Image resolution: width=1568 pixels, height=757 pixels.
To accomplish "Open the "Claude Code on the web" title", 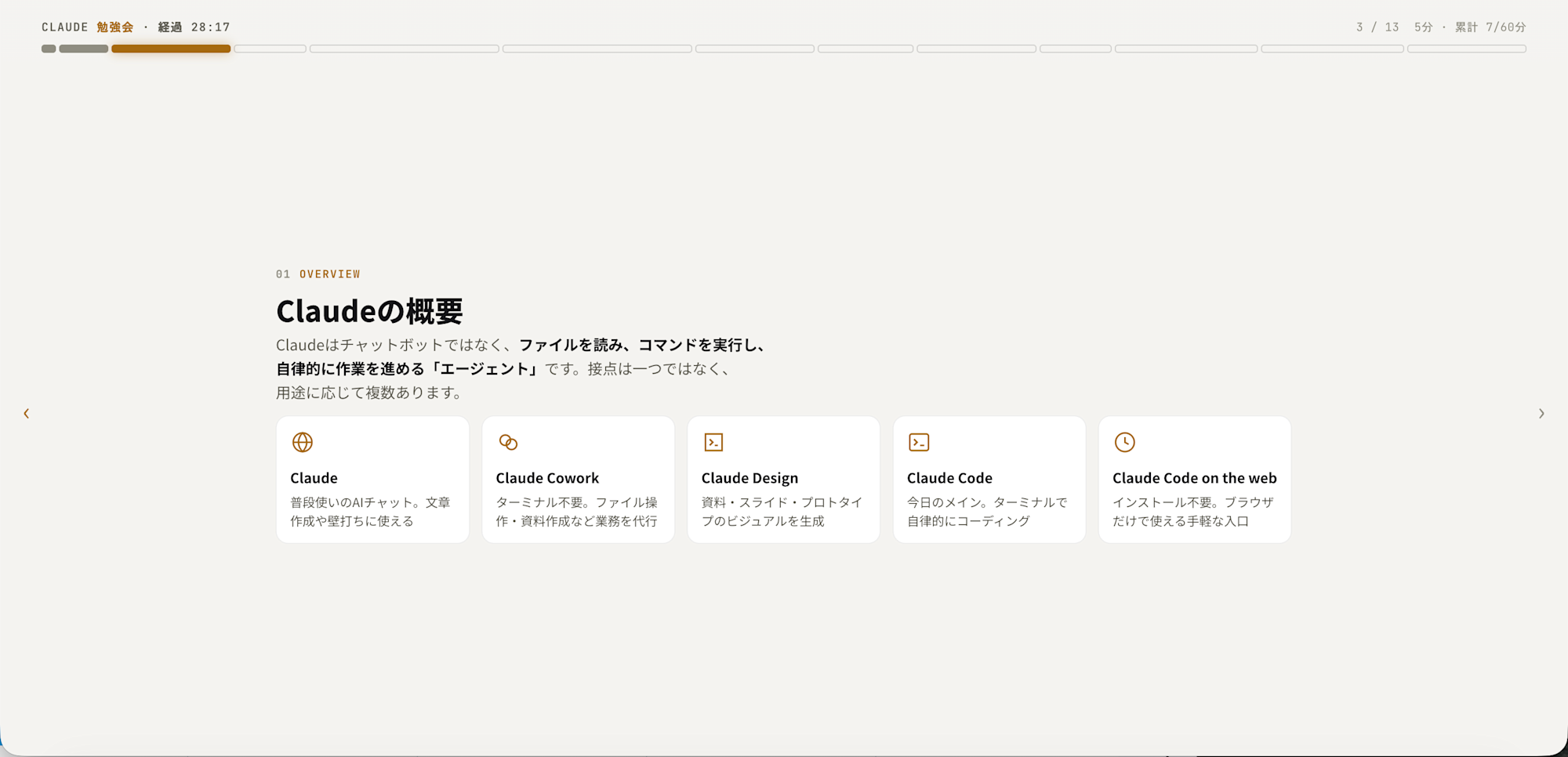I will 1194,478.
